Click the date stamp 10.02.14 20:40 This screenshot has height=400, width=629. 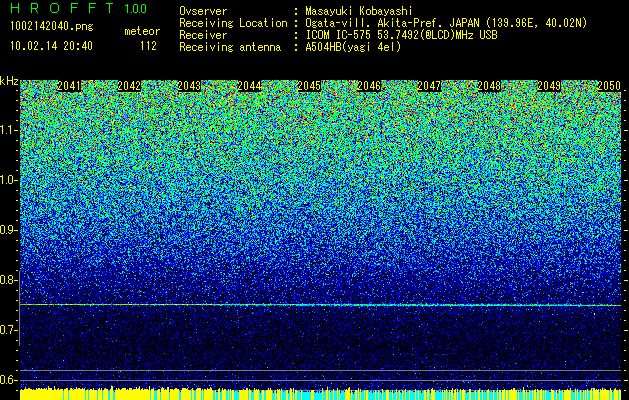51,46
